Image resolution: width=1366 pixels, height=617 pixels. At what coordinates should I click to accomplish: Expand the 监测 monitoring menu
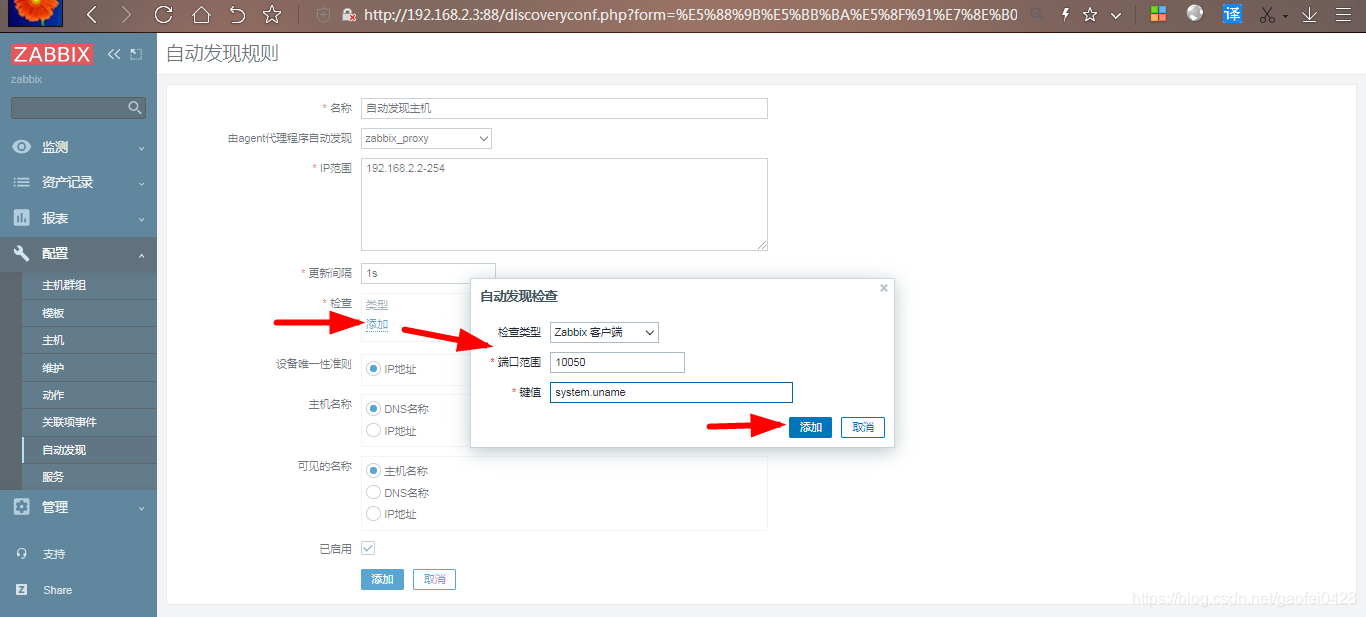click(x=78, y=147)
